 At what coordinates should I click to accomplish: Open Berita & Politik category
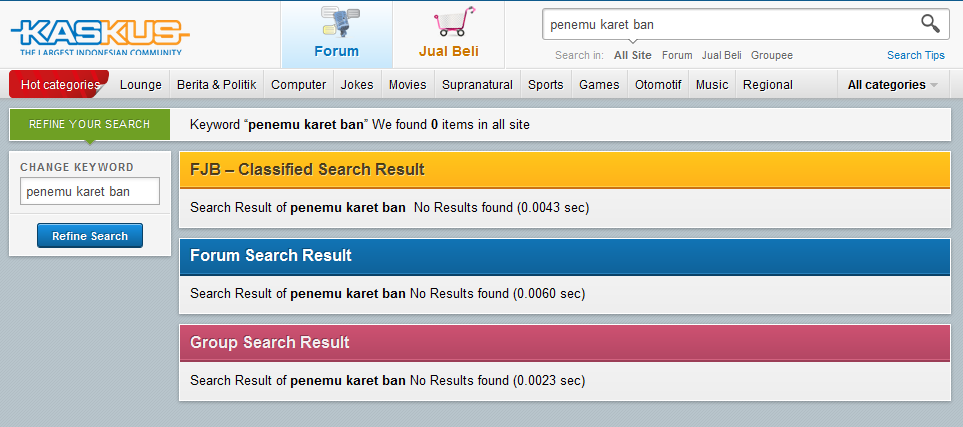[x=216, y=85]
